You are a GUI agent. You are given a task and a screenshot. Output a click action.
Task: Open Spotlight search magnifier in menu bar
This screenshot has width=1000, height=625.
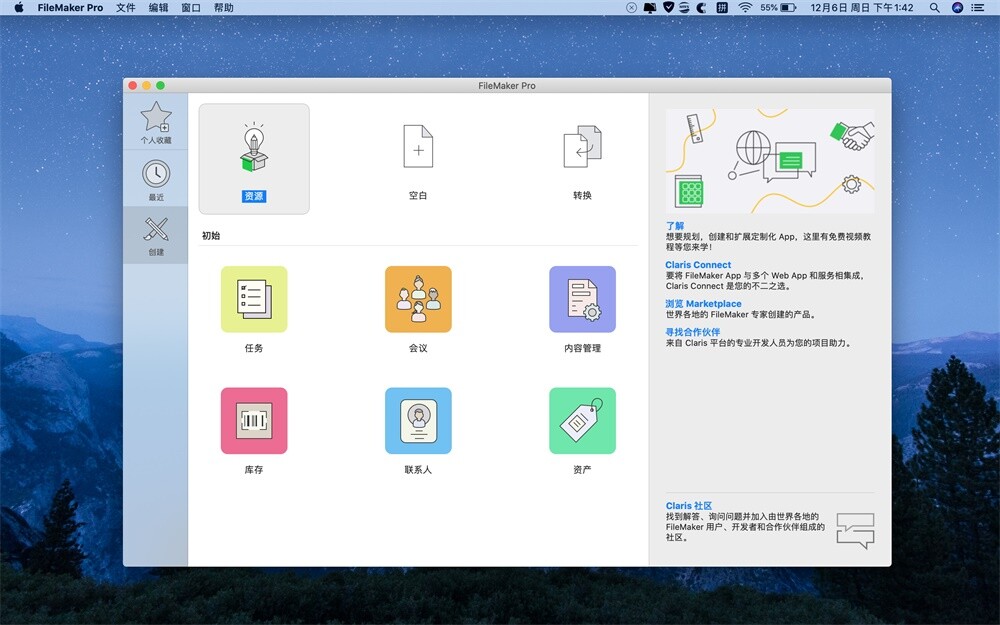tap(934, 8)
